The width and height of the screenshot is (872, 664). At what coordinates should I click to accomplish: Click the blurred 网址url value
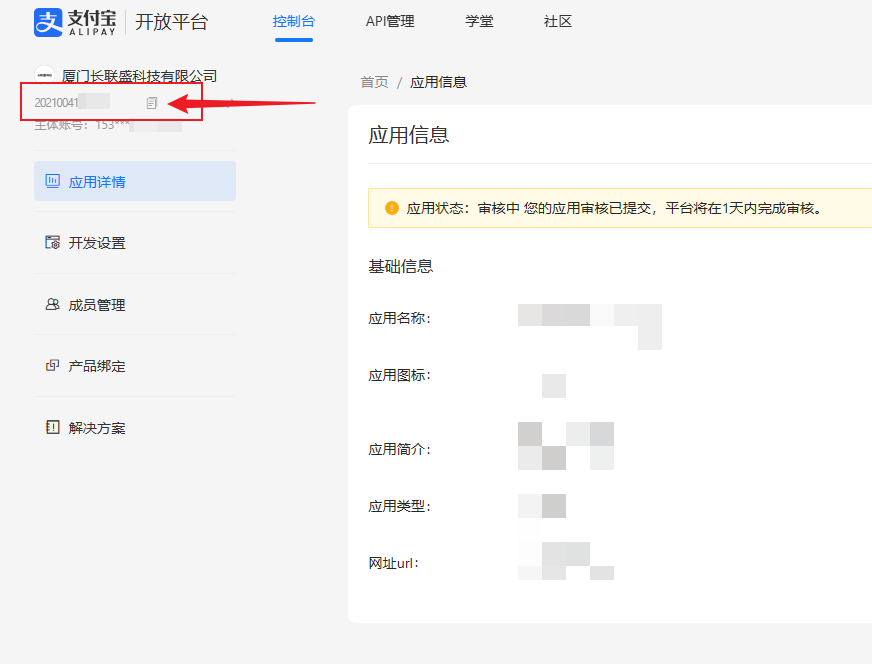565,561
